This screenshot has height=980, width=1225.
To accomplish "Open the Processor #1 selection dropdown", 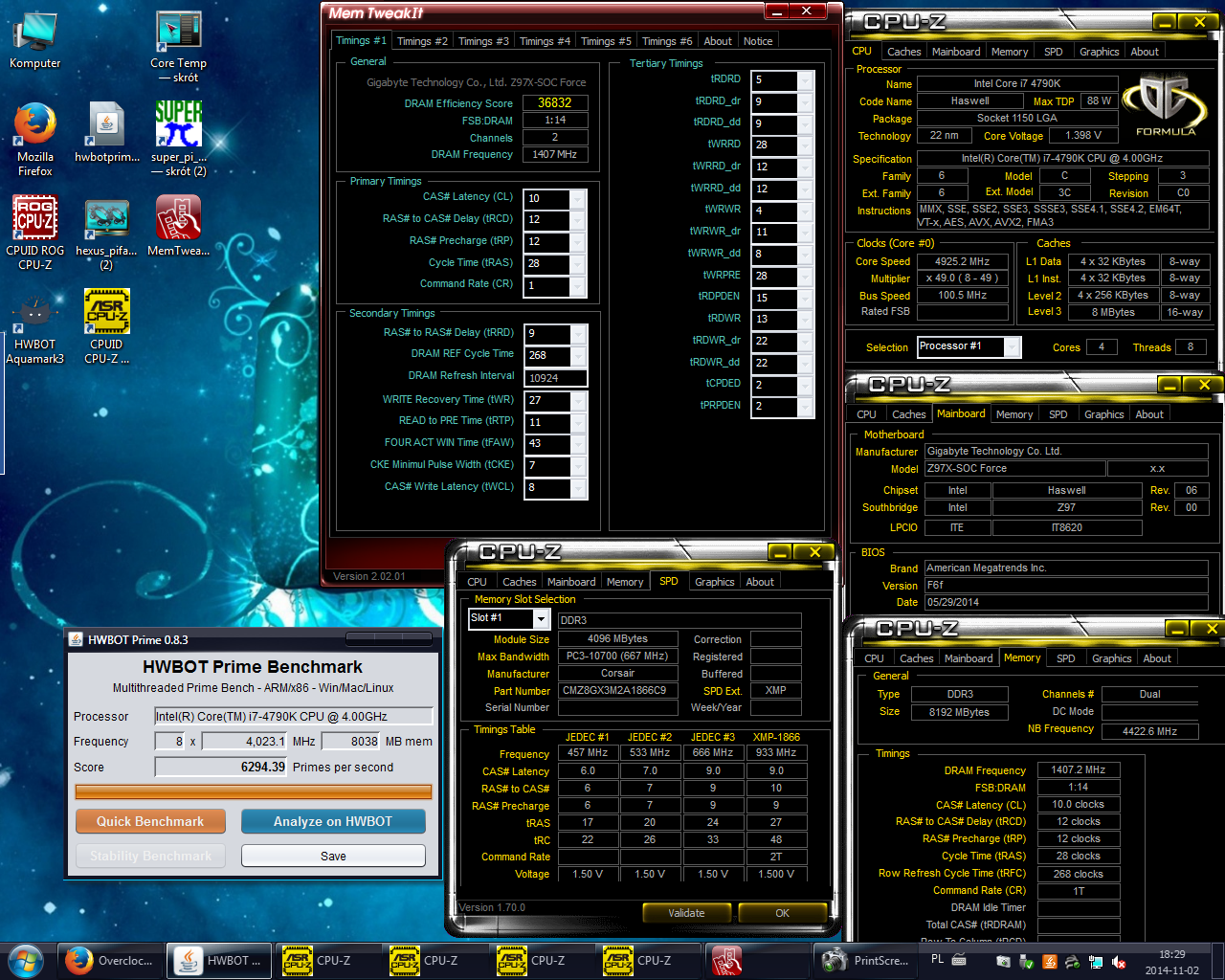I will [x=1012, y=346].
